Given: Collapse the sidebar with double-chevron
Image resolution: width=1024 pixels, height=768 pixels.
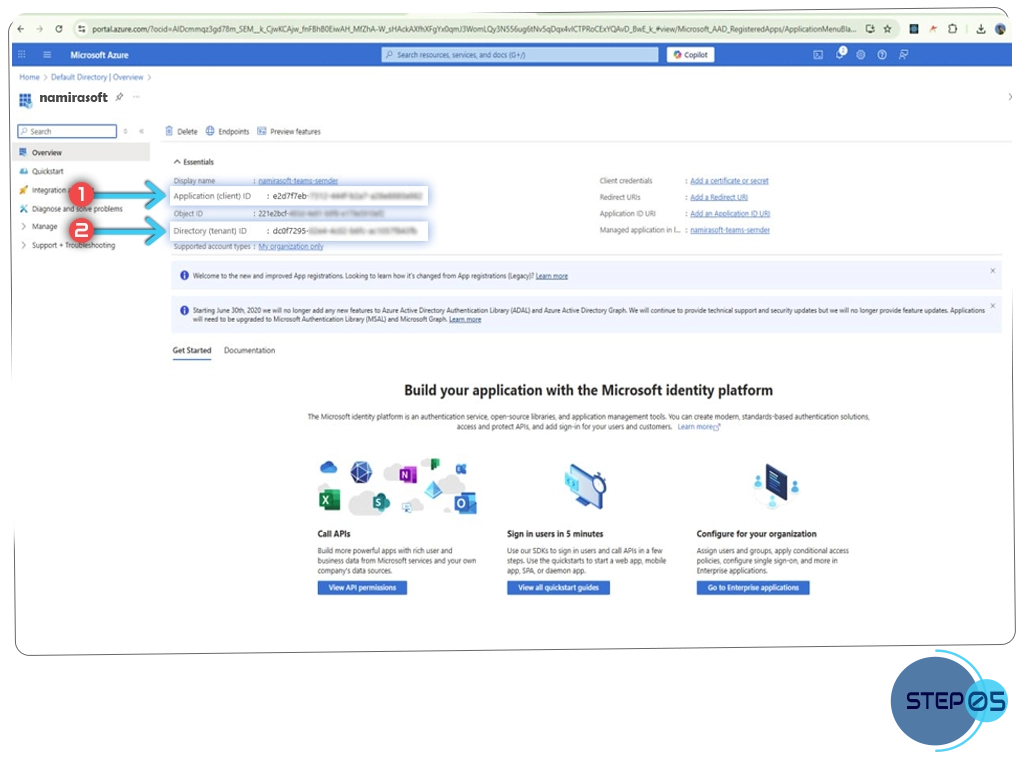Looking at the screenshot, I should (x=141, y=131).
